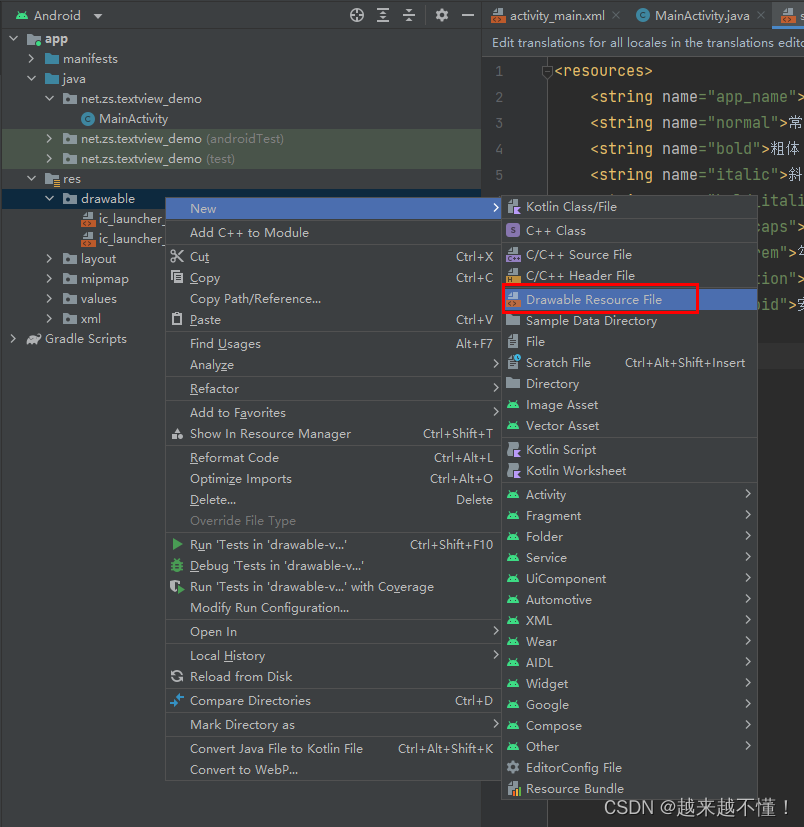Close the activity_main.xml tab
The width and height of the screenshot is (804, 827).
(615, 16)
